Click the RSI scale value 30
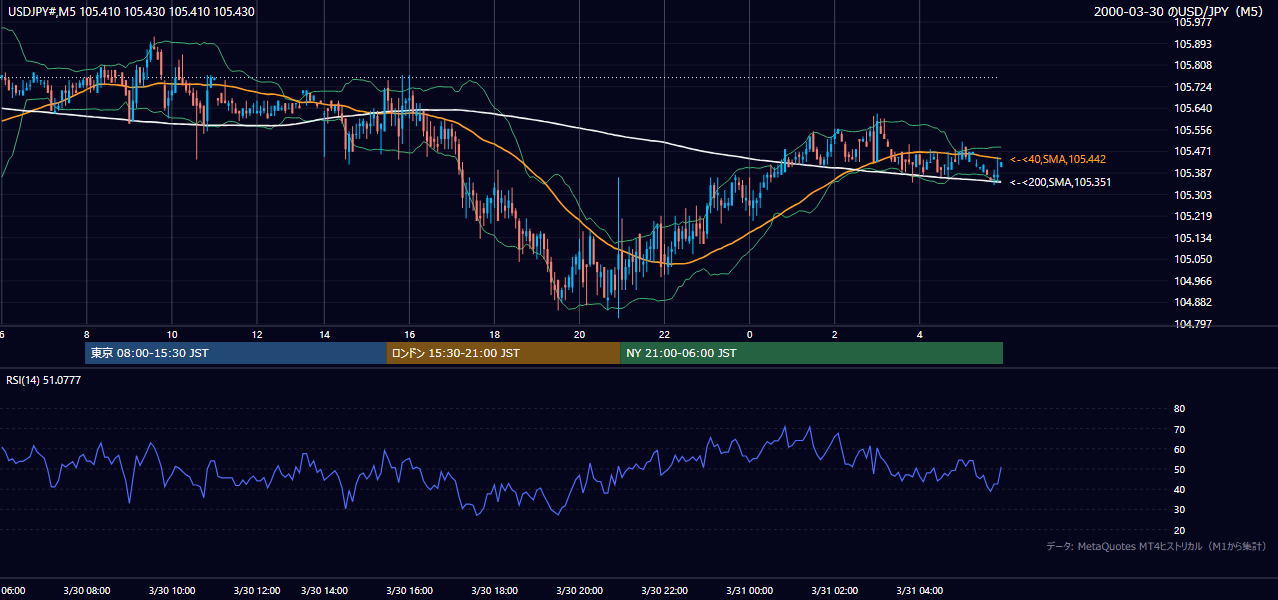The image size is (1278, 600). (1179, 510)
